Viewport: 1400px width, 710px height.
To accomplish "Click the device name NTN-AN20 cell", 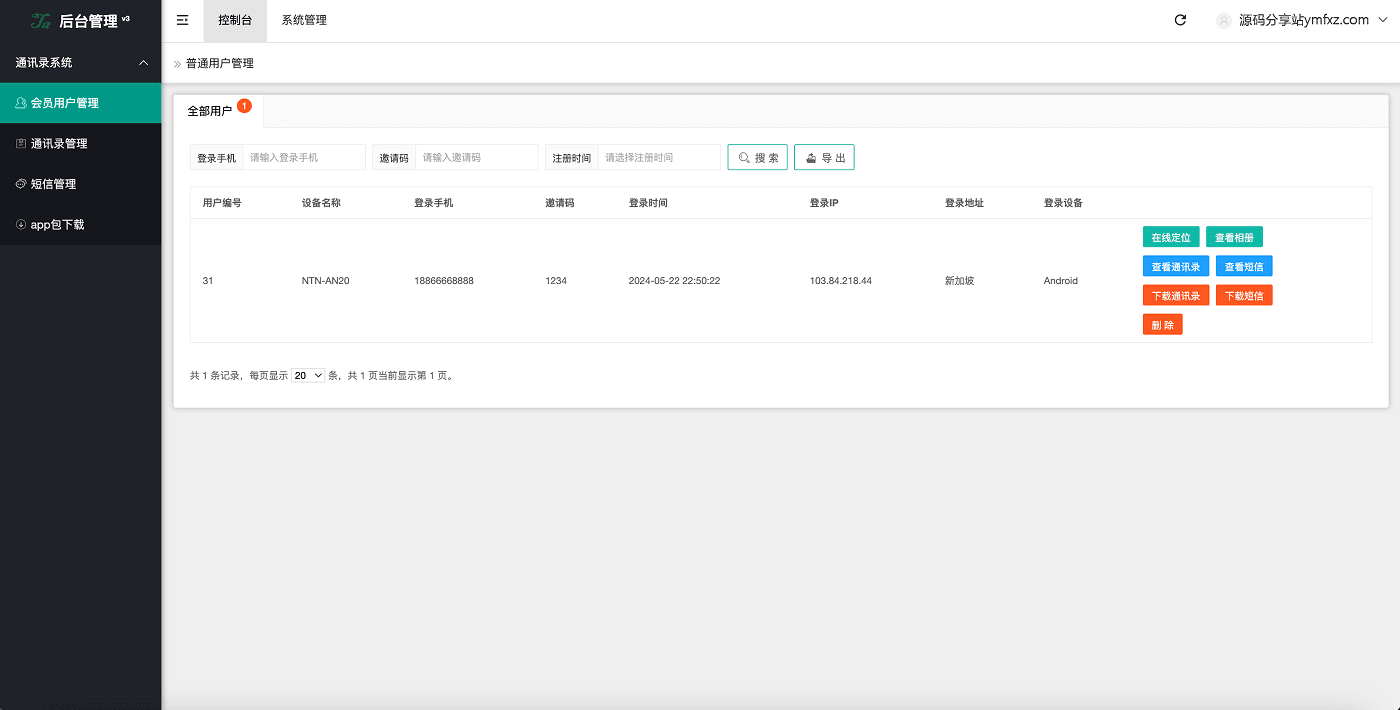I will coord(325,281).
